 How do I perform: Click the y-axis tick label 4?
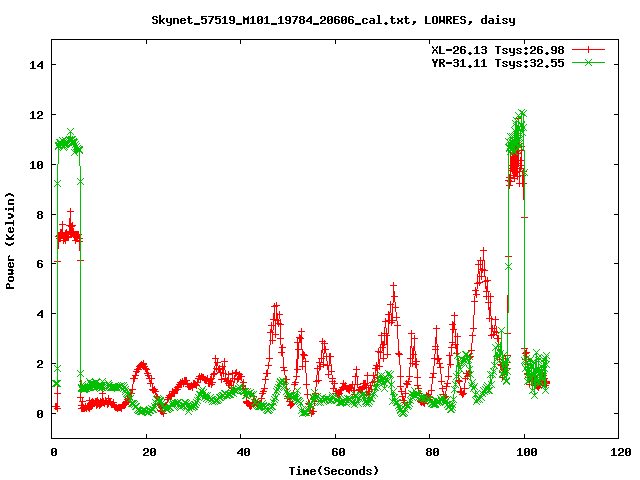(40, 314)
